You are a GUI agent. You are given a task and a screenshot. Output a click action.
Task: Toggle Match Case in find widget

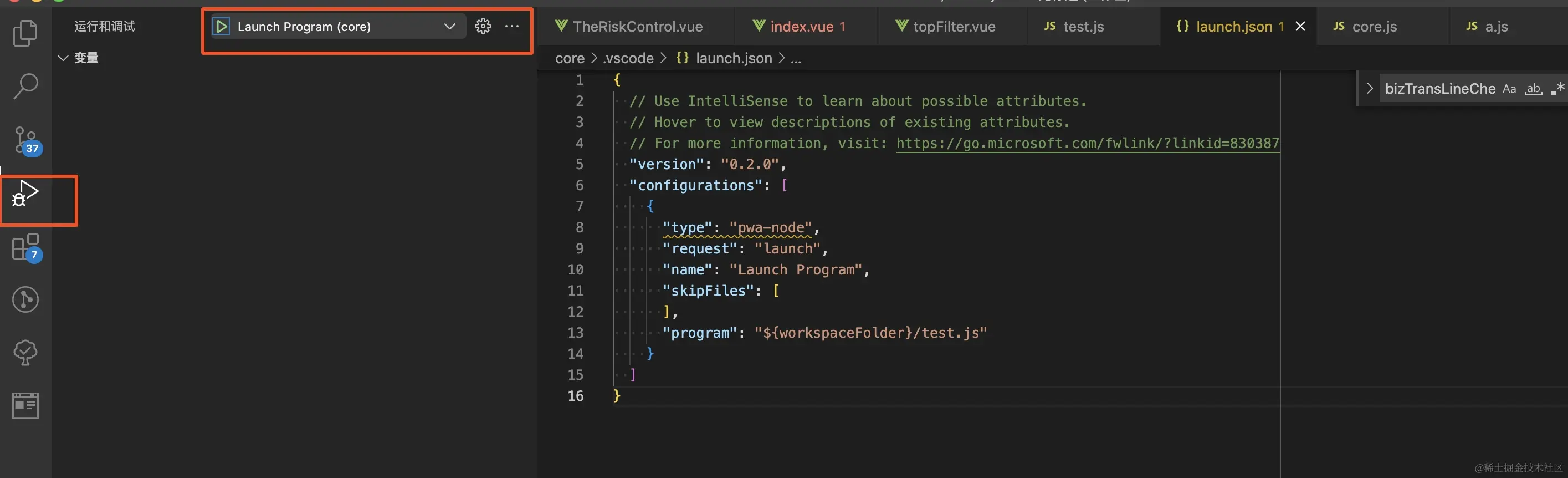(x=1509, y=89)
